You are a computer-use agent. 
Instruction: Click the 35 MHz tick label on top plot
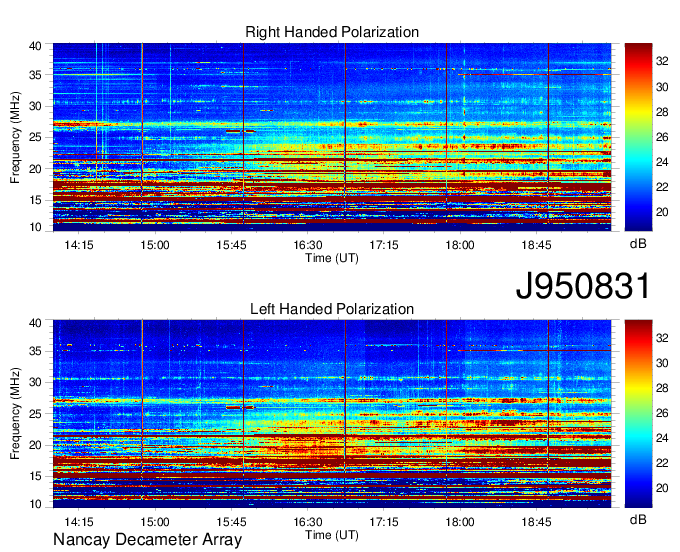(35, 75)
